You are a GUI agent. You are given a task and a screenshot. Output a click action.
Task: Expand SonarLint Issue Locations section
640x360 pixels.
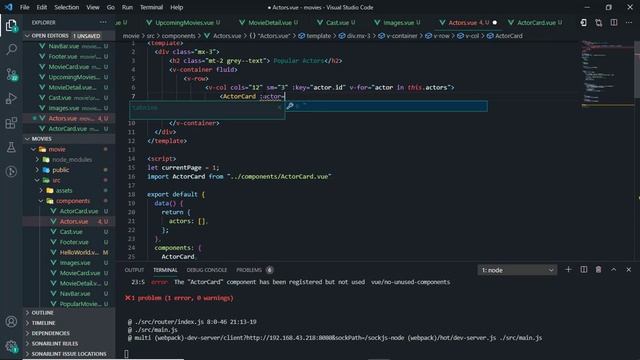(69, 354)
